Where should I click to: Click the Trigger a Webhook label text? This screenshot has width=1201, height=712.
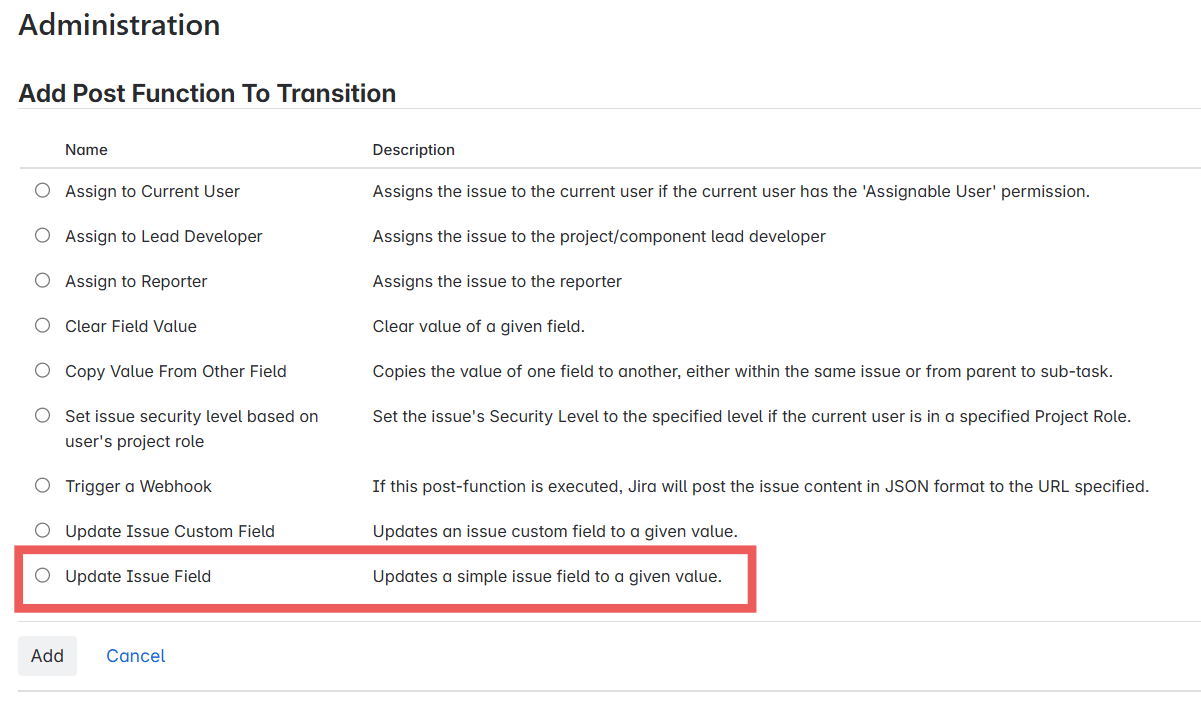pyautogui.click(x=138, y=486)
